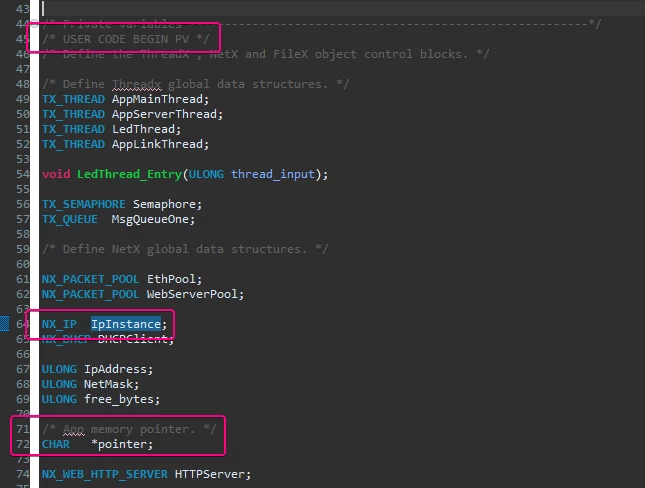Place cursor on empty line 43
This screenshot has height=488, width=645.
341,9
